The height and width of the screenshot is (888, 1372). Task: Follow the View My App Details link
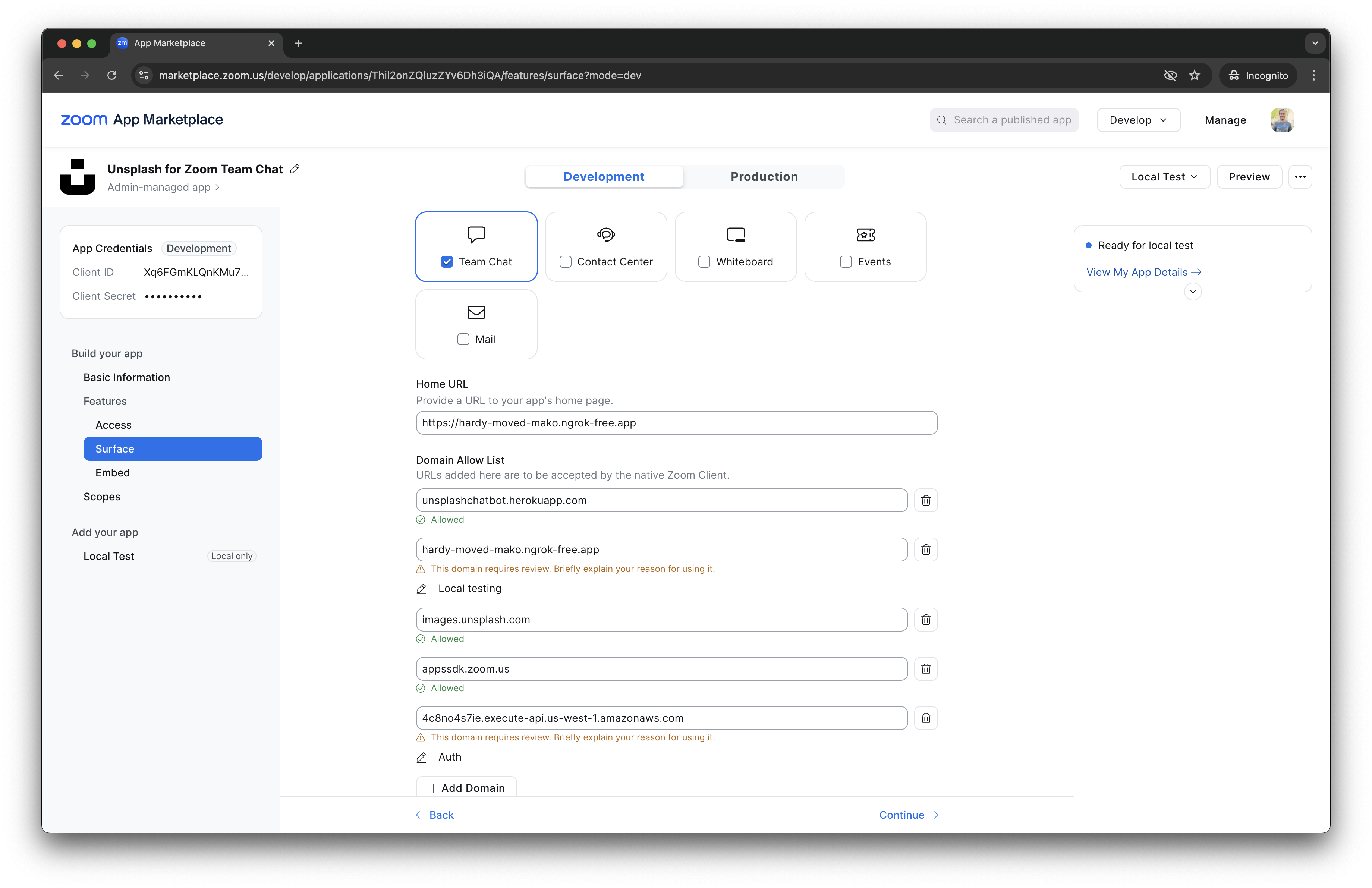click(1144, 272)
